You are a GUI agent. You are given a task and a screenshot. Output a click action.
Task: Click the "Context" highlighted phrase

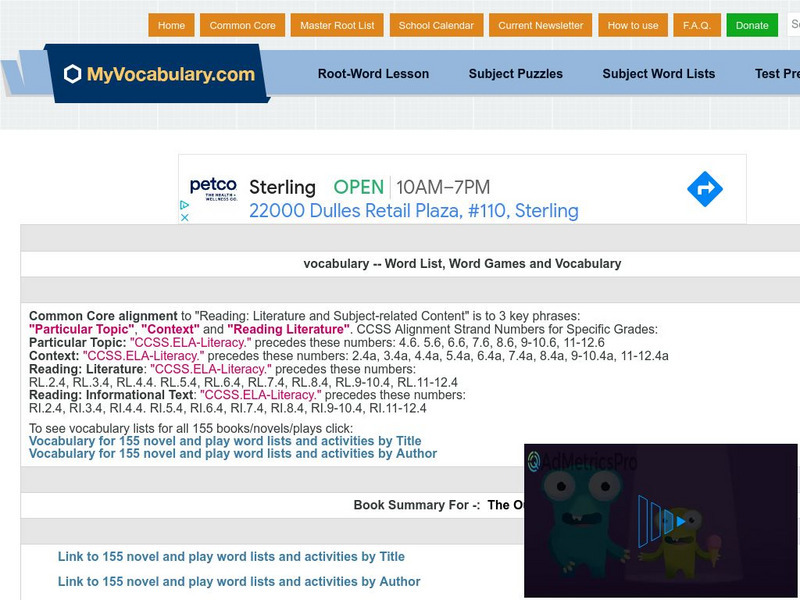[x=170, y=329]
